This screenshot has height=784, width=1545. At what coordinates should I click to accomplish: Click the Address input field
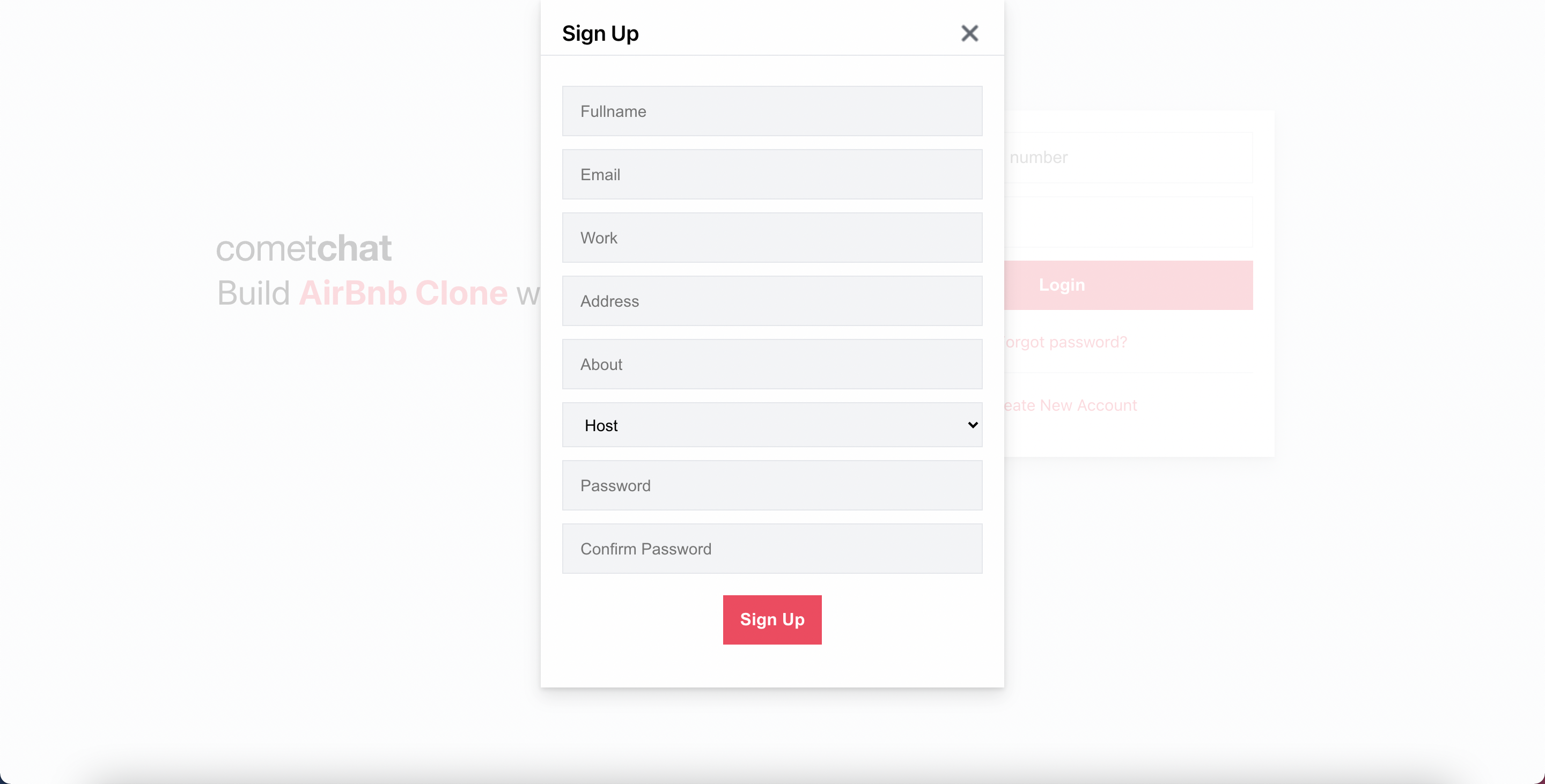772,300
